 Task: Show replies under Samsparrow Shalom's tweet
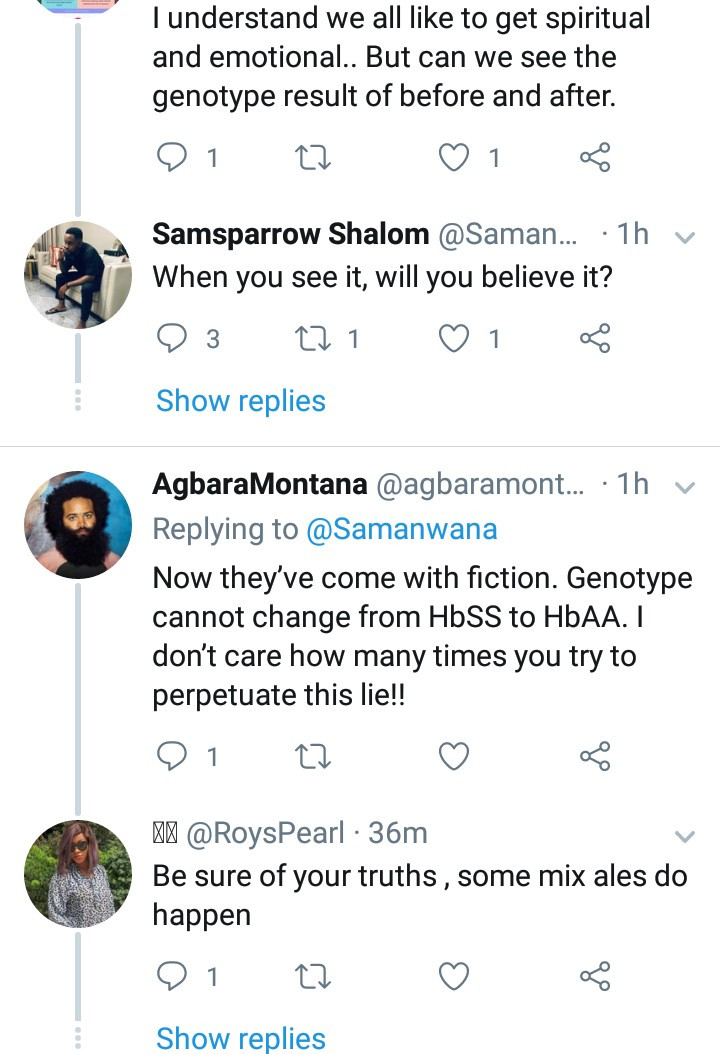241,401
